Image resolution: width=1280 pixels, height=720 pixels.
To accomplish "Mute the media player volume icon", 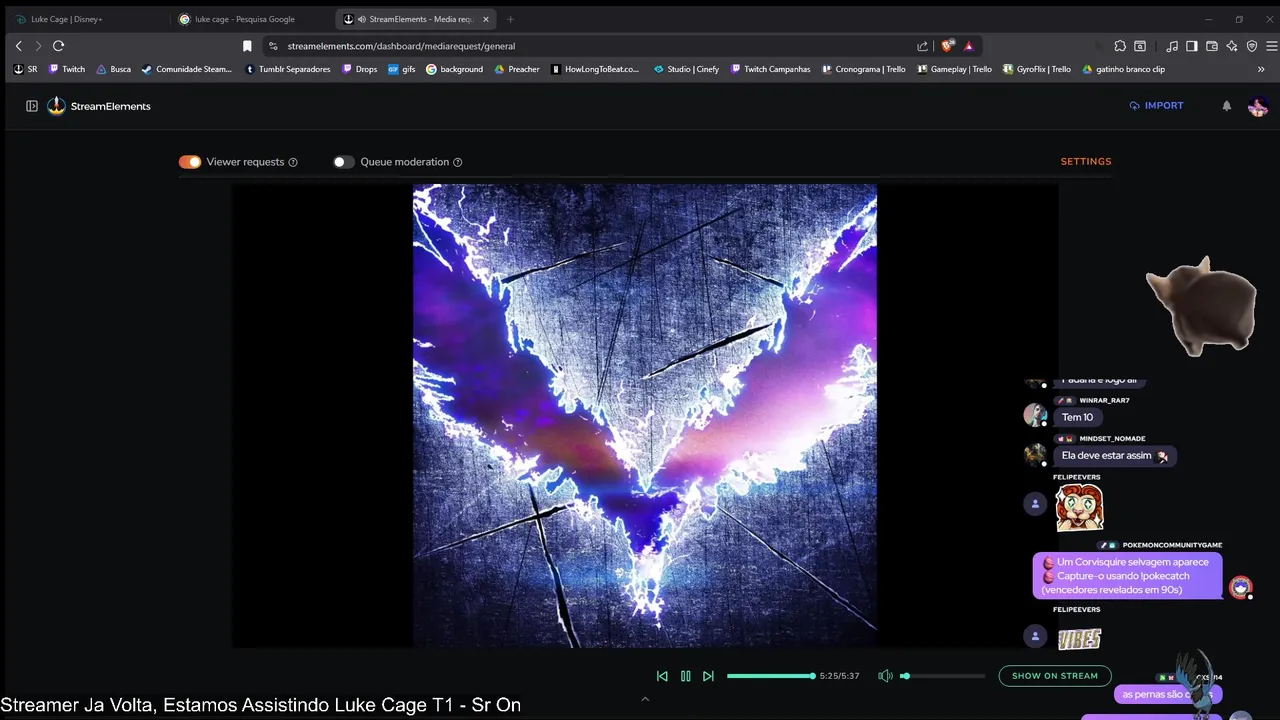I will pos(885,676).
